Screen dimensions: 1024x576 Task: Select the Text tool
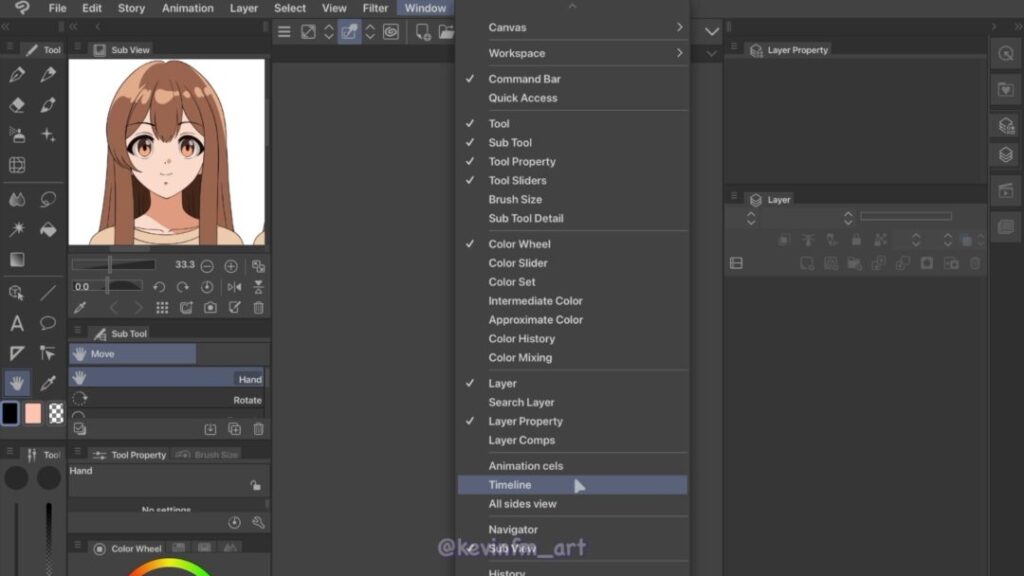pos(17,323)
